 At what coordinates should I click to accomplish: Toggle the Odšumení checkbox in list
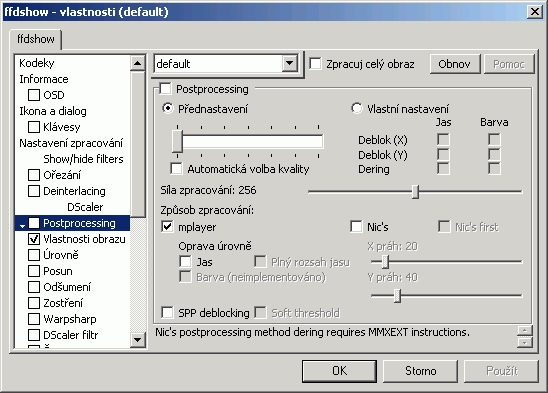[x=34, y=287]
